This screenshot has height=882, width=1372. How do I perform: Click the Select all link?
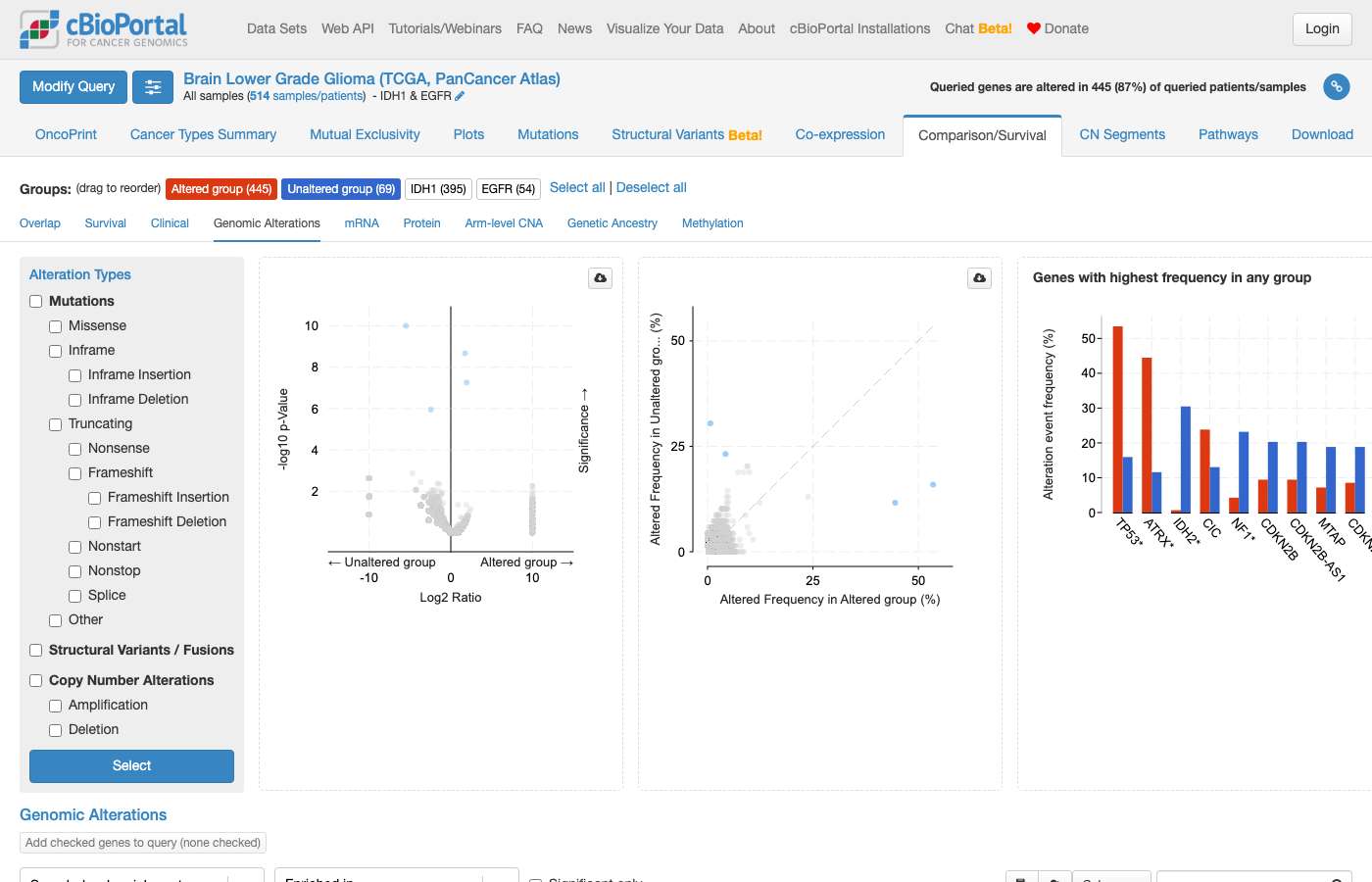tap(577, 188)
